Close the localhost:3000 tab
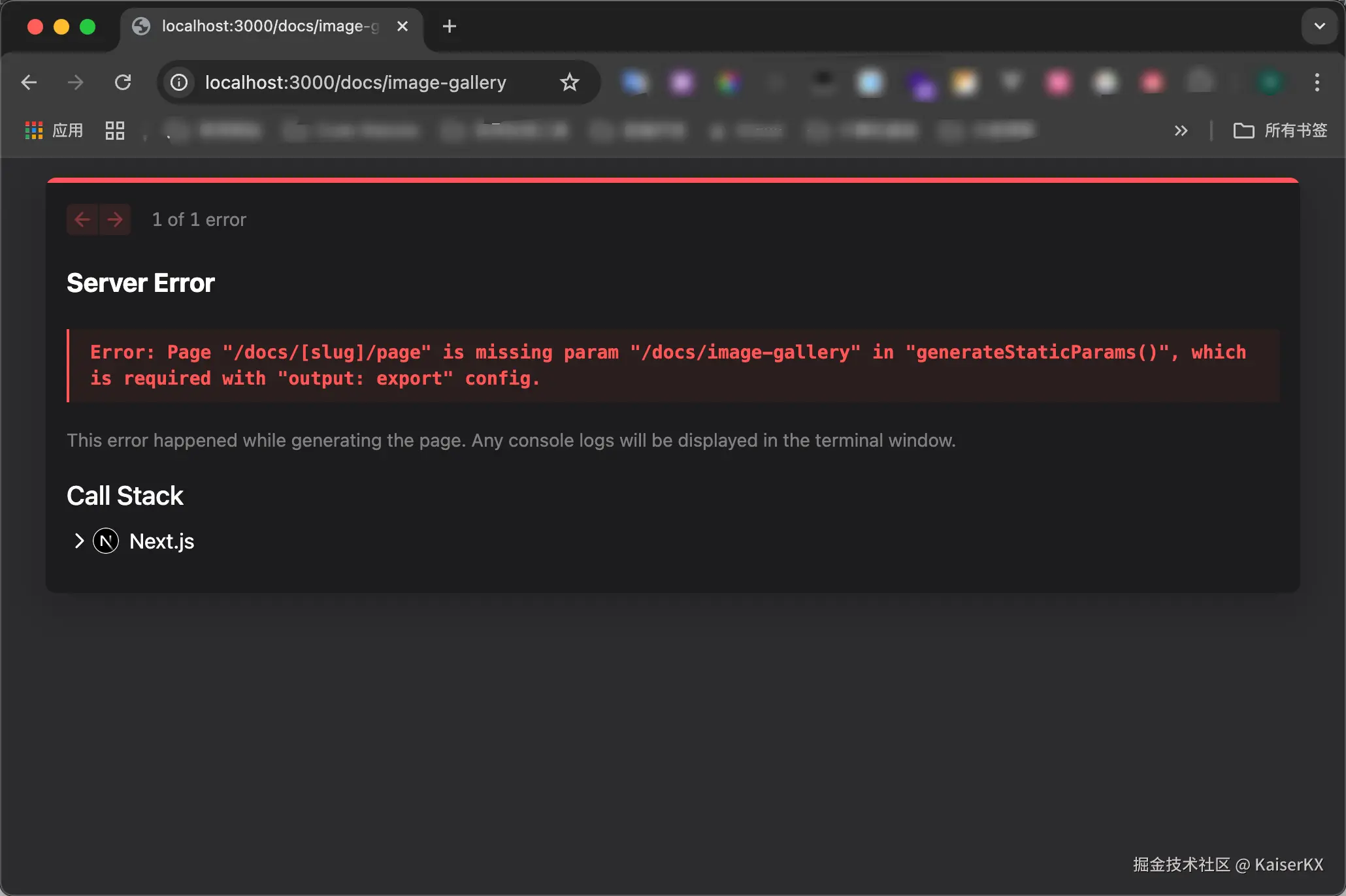Viewport: 1346px width, 896px height. pos(402,26)
